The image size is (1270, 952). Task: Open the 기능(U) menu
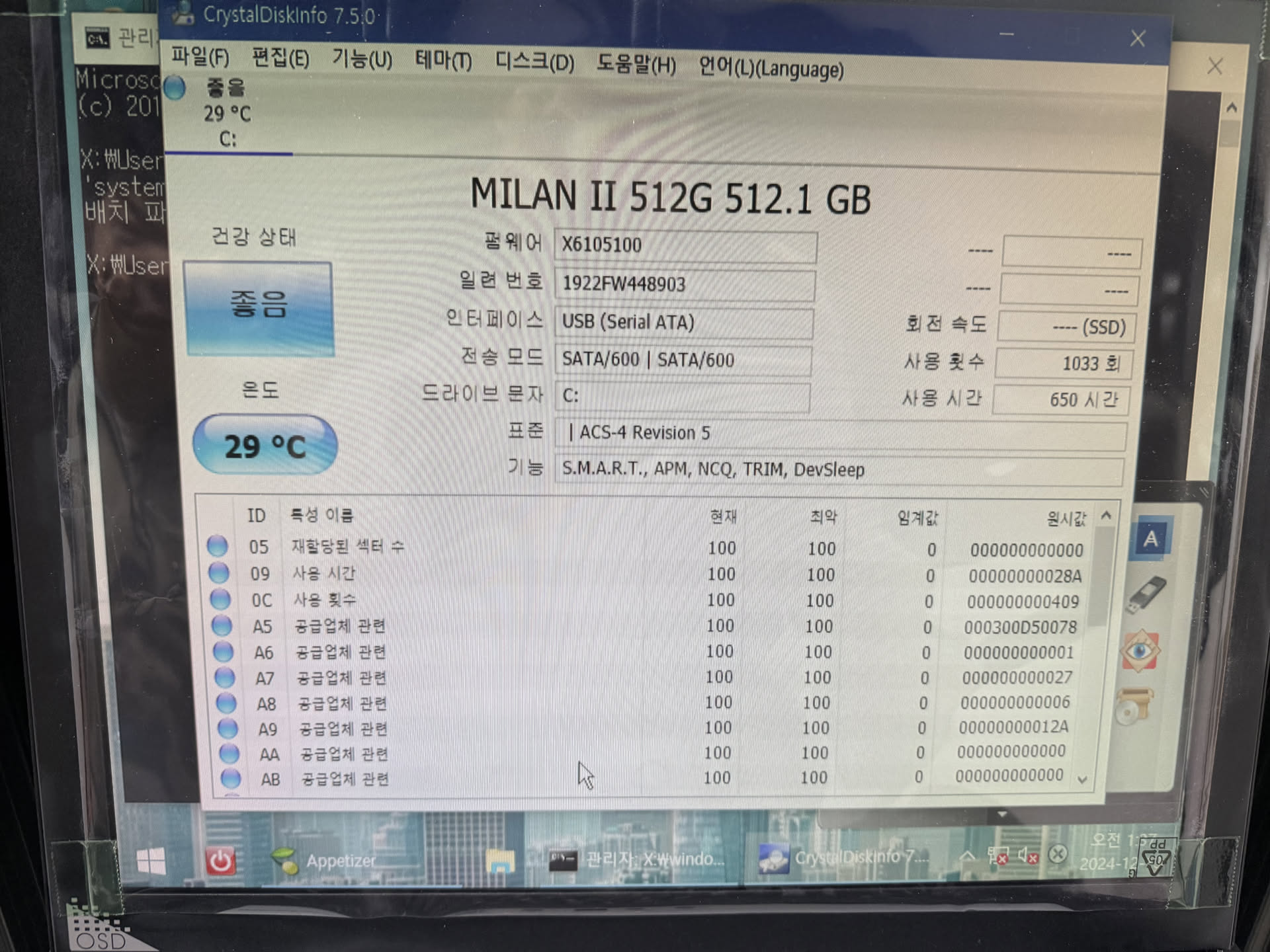[362, 59]
